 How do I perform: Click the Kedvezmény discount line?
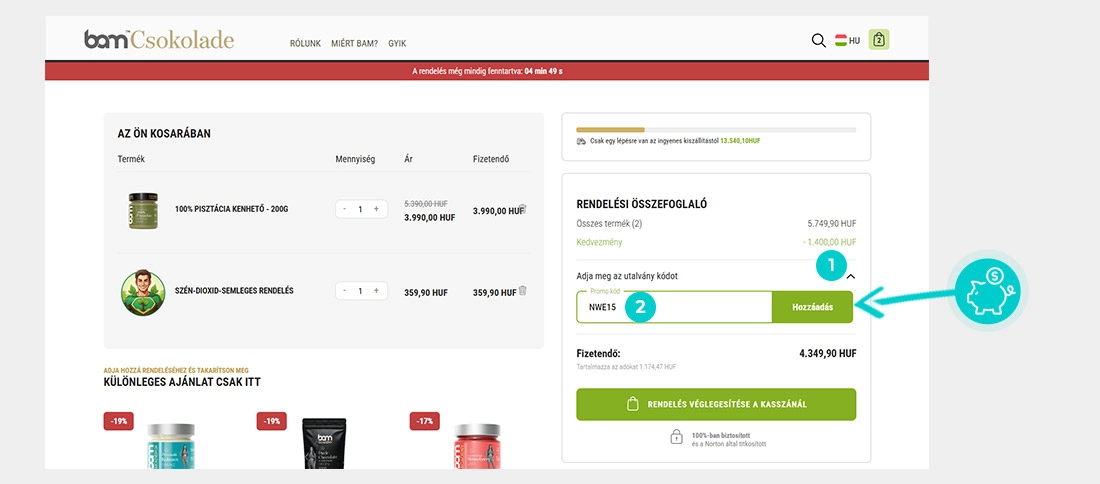[716, 242]
